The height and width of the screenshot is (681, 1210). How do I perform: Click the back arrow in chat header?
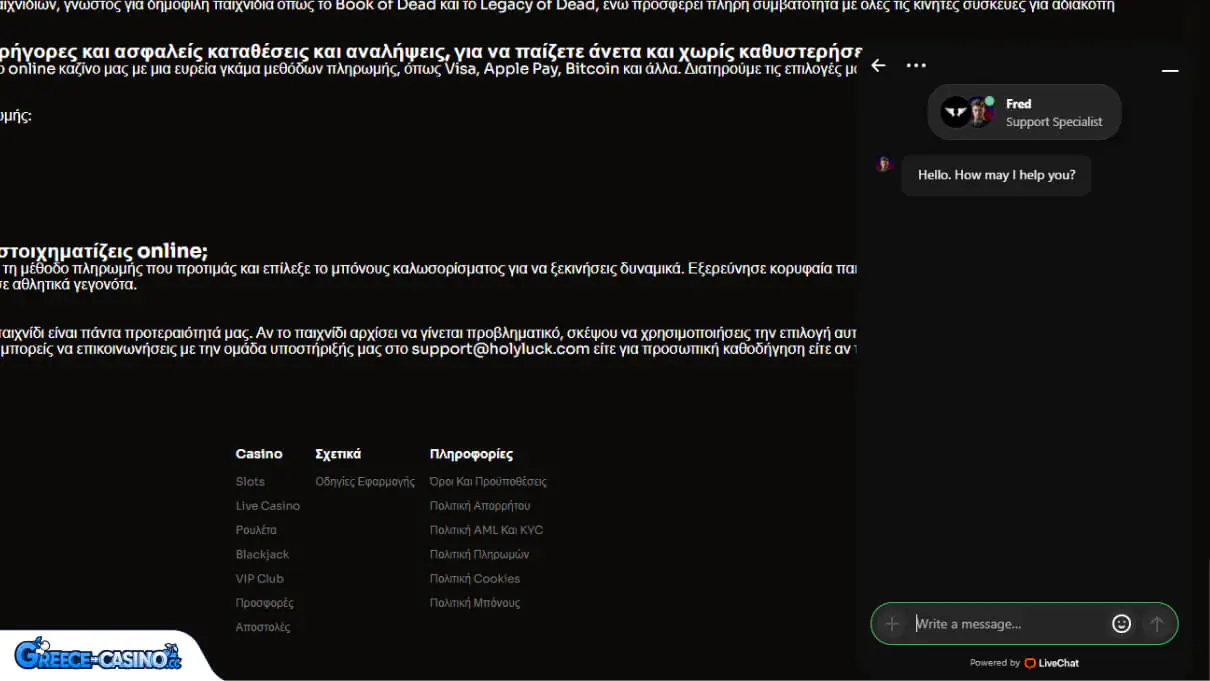878,65
